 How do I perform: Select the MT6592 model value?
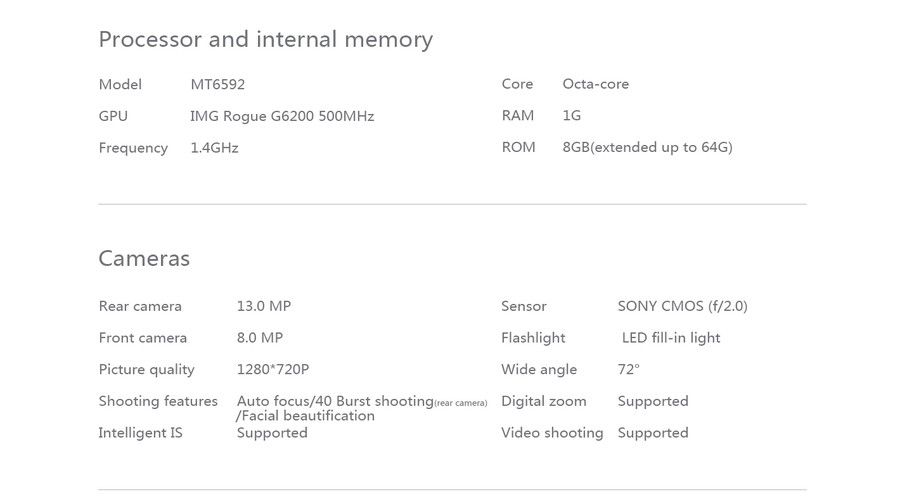coord(218,84)
